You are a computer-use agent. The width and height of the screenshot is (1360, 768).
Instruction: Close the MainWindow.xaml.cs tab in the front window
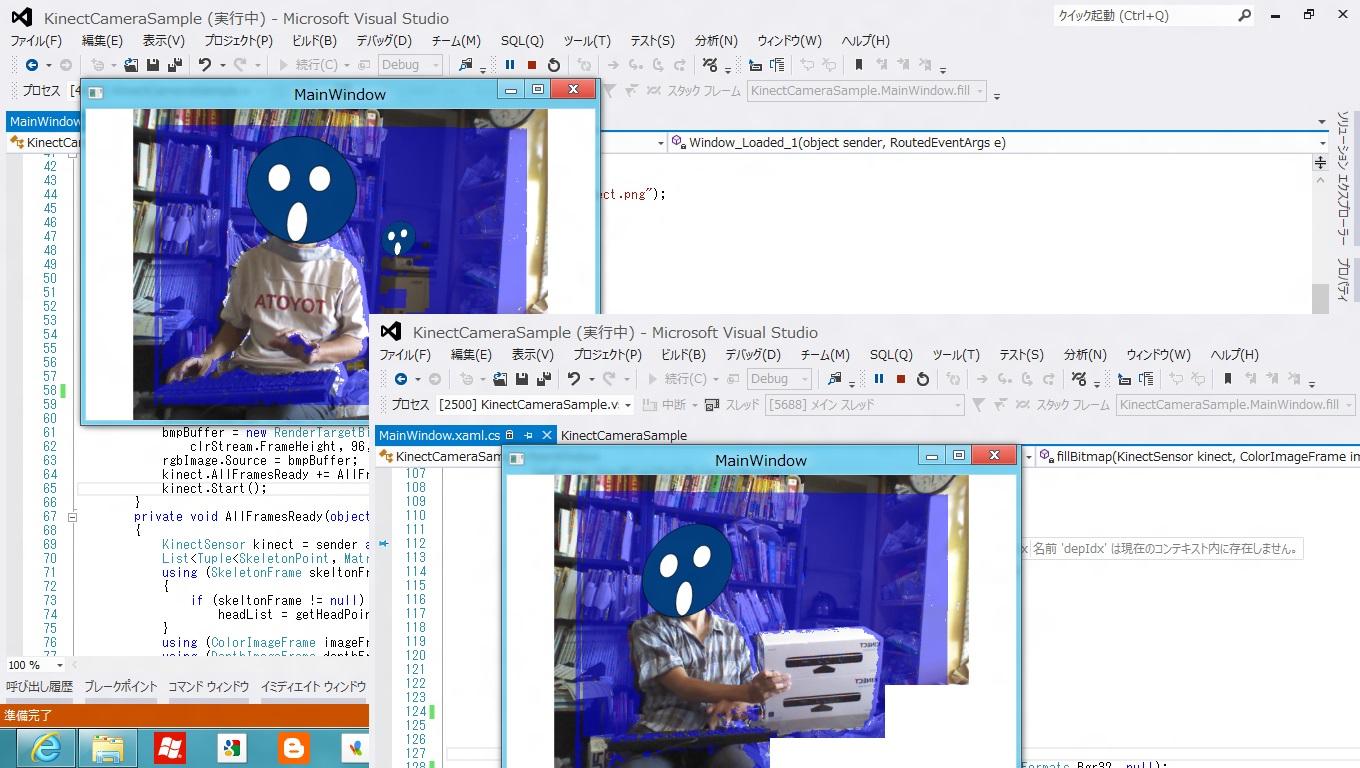pyautogui.click(x=547, y=435)
